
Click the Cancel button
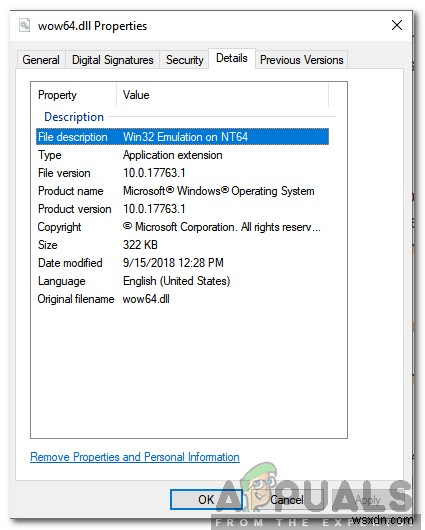287,499
